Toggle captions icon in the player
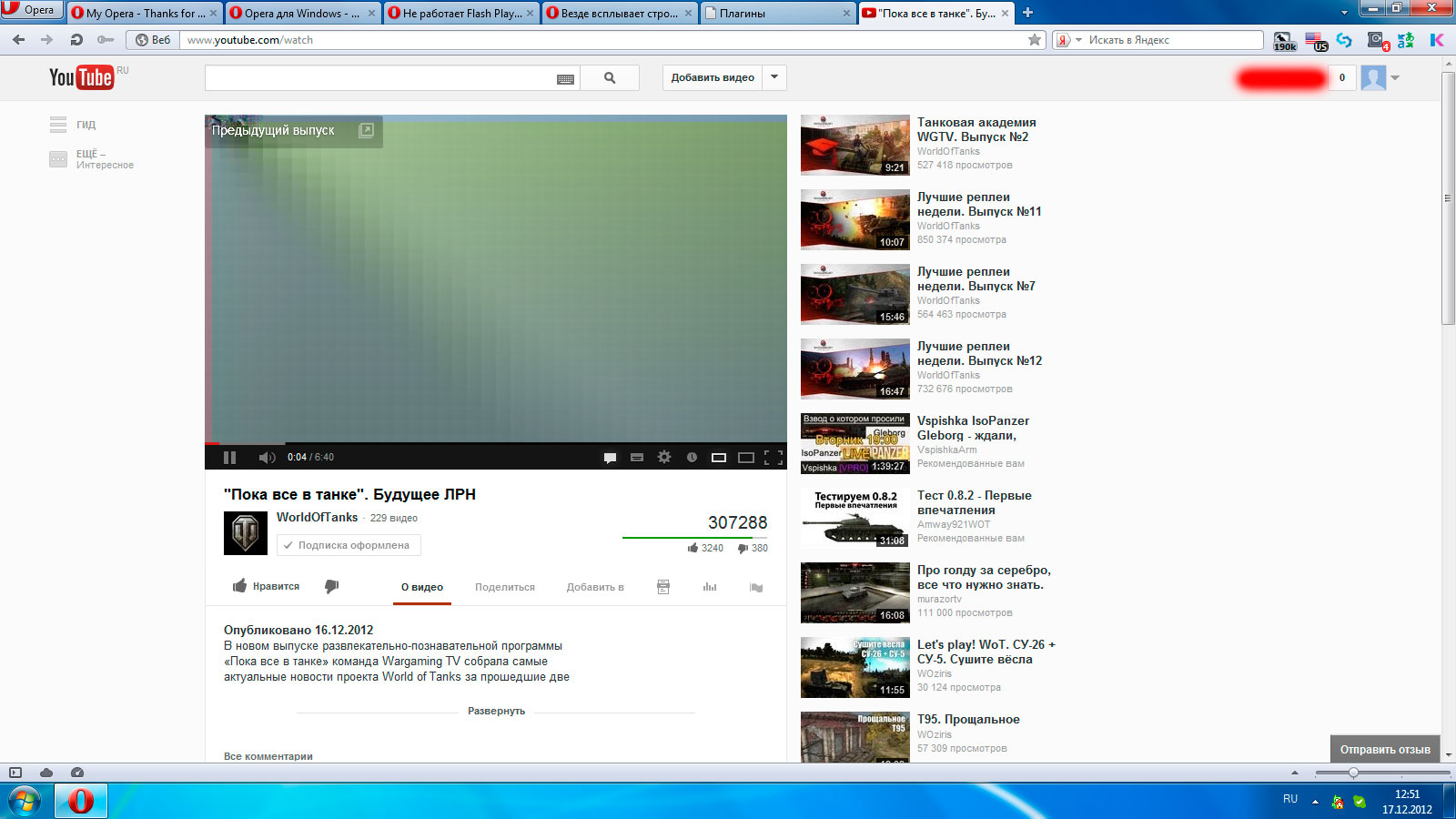This screenshot has height=819, width=1456. (637, 458)
